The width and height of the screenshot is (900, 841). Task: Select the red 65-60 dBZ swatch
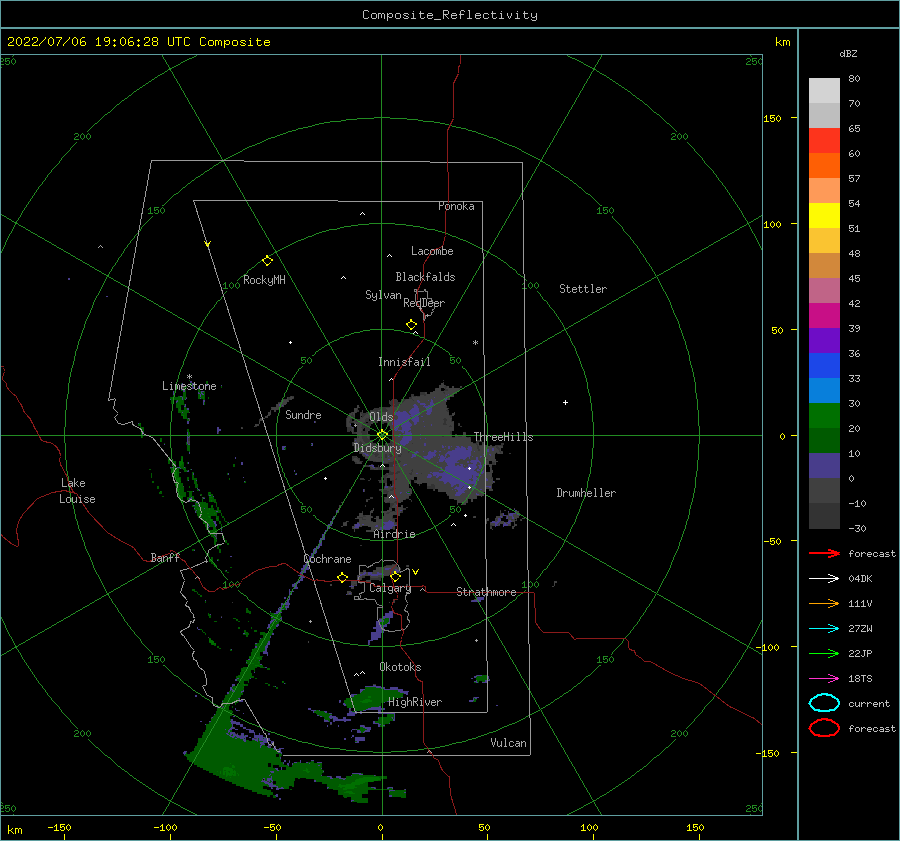coord(824,141)
